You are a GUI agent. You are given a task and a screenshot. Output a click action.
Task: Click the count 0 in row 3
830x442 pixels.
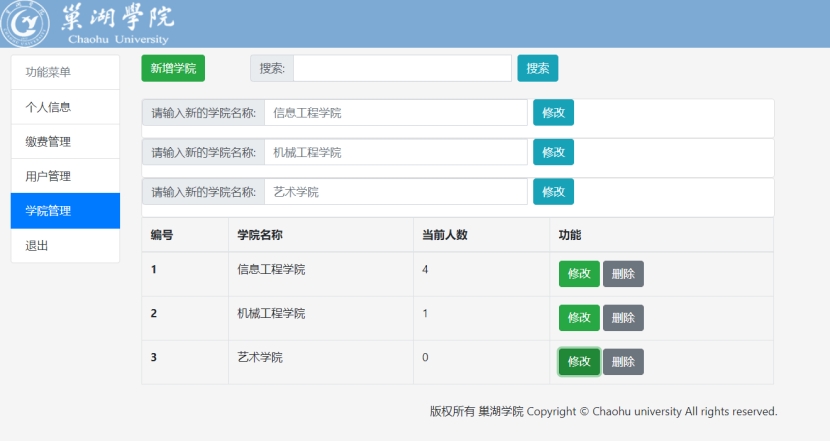point(425,357)
